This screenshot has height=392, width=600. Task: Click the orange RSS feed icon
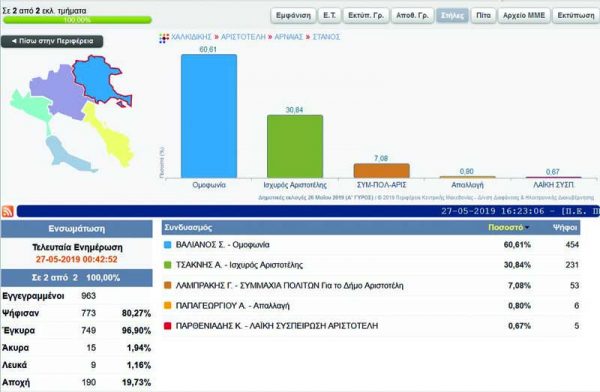[8, 211]
